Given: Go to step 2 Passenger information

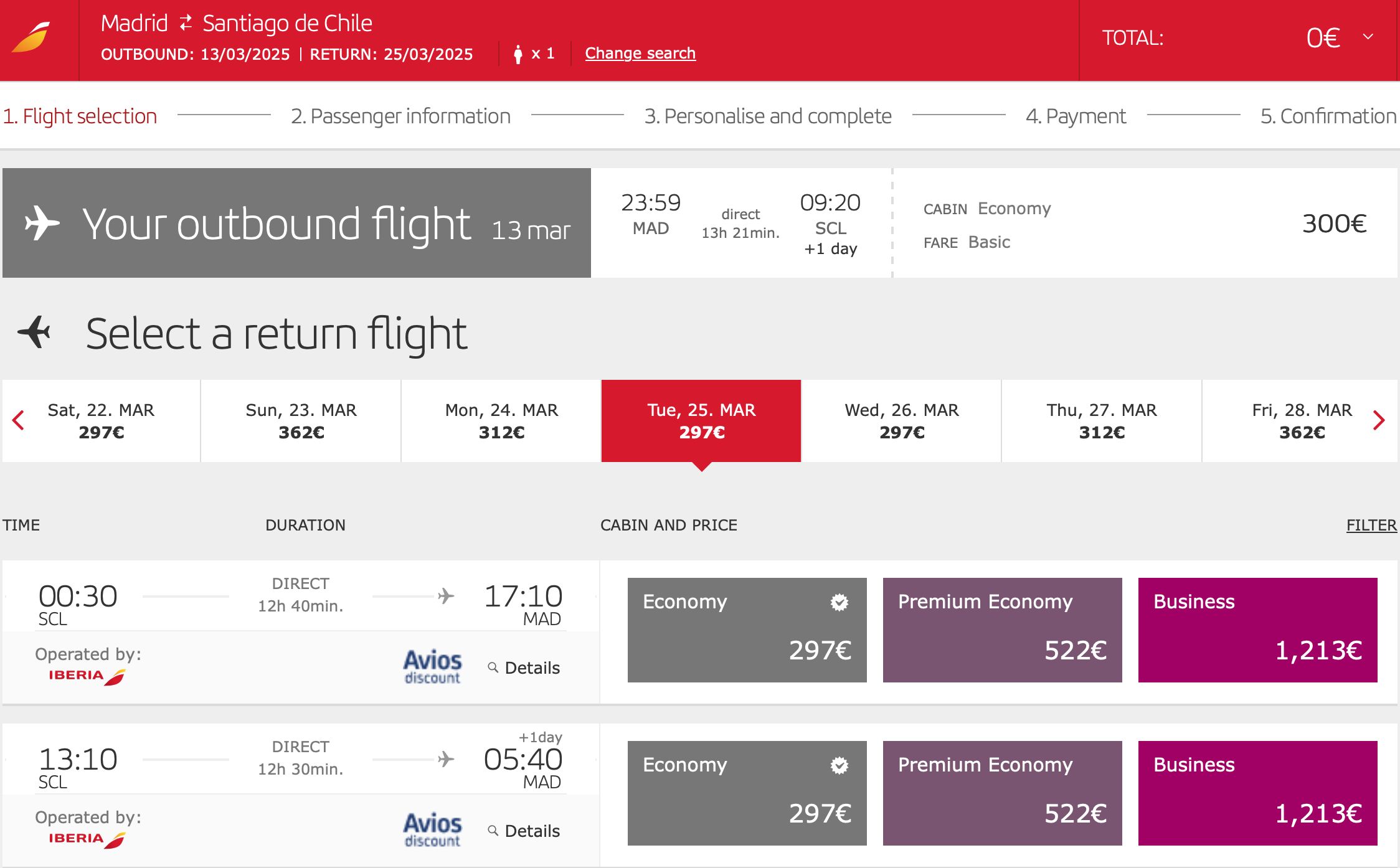Looking at the screenshot, I should click(400, 116).
